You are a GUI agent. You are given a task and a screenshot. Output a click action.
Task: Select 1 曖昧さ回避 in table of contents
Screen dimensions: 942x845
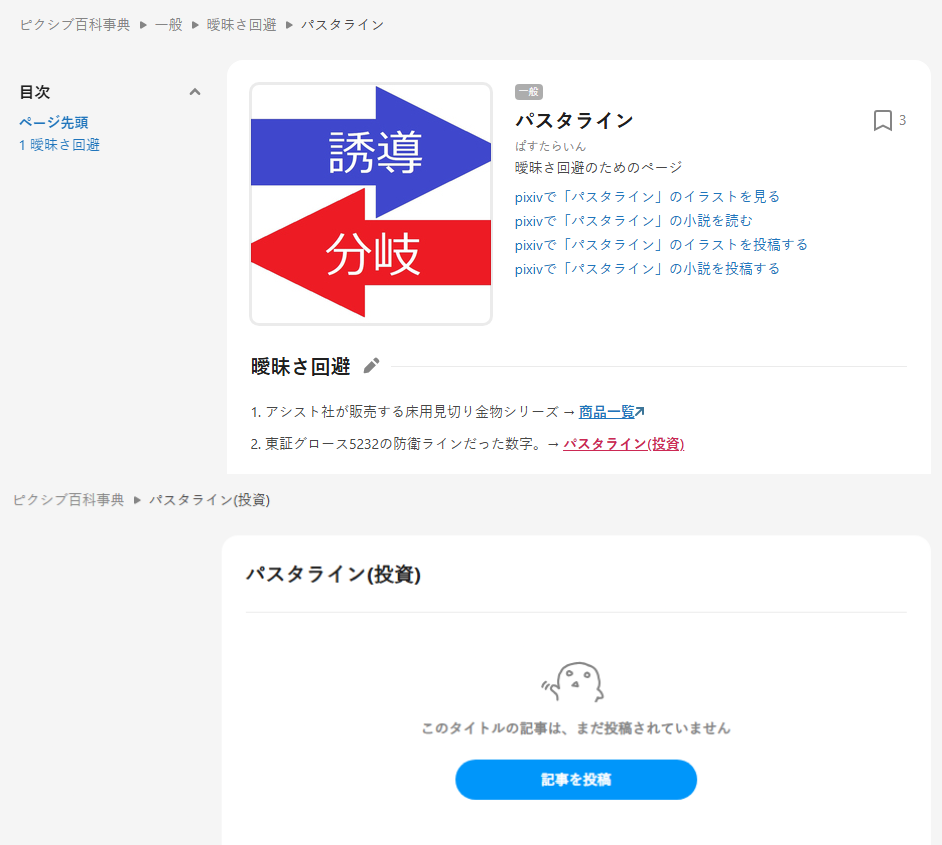pyautogui.click(x=60, y=145)
